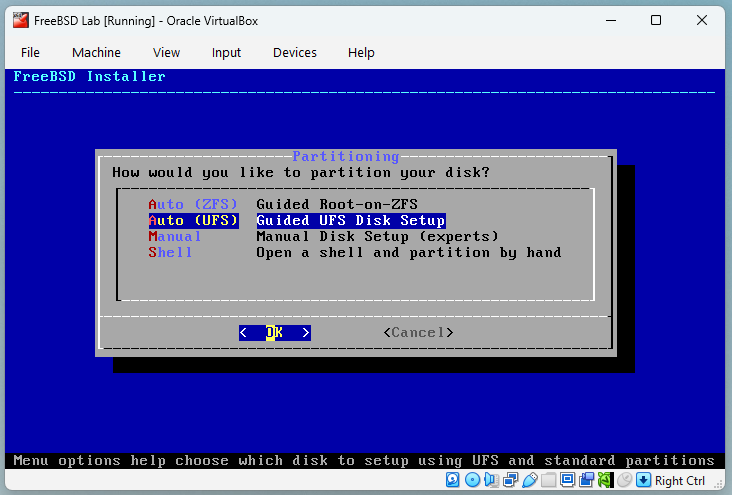
Task: Maximize the VirtualBox window
Action: 656,20
